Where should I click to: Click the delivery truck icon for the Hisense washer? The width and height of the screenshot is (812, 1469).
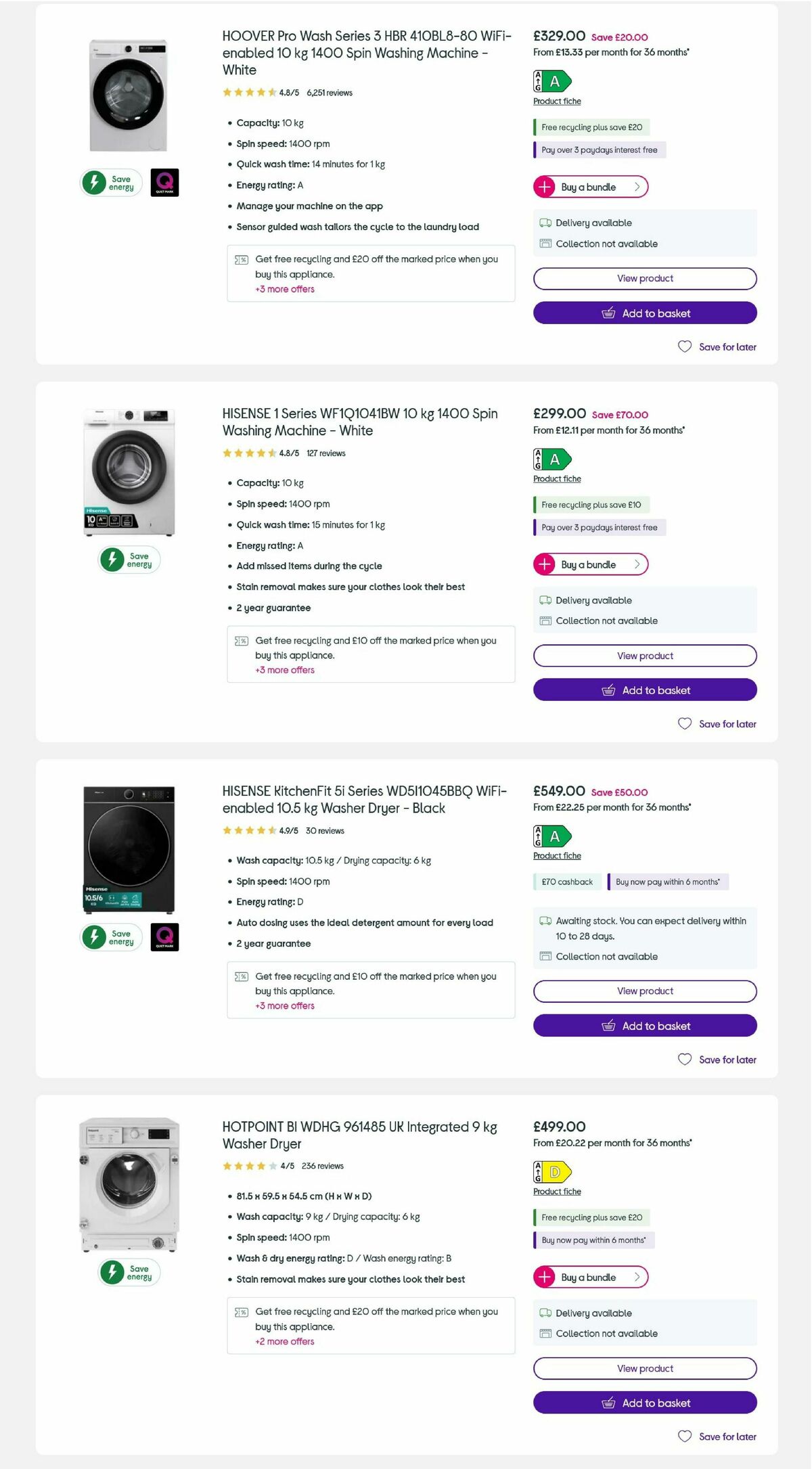pyautogui.click(x=545, y=600)
